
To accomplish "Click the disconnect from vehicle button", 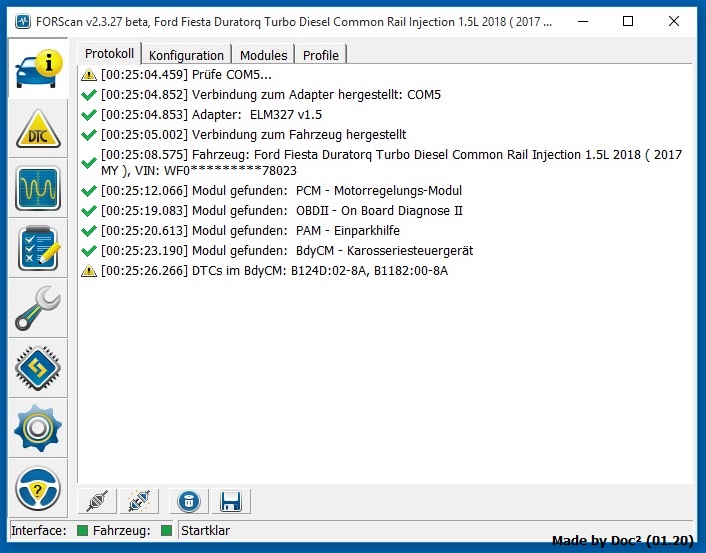I will tap(138, 501).
